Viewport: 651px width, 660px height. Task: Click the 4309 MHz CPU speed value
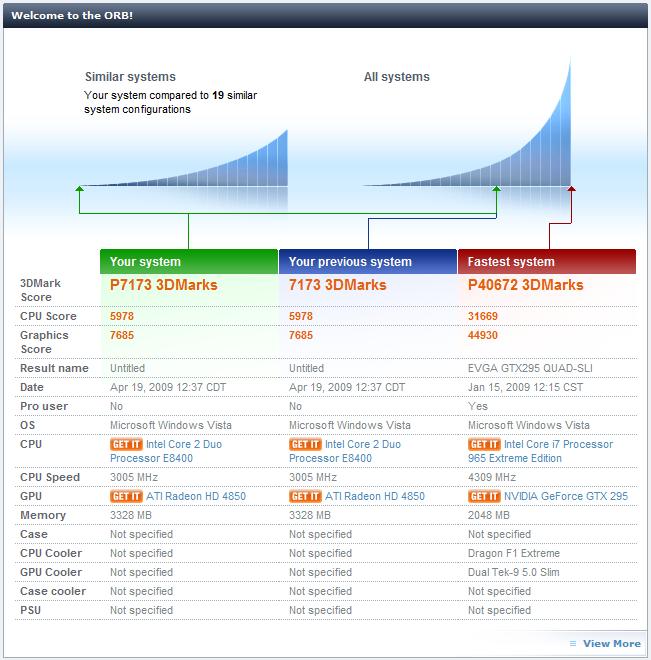click(x=492, y=477)
